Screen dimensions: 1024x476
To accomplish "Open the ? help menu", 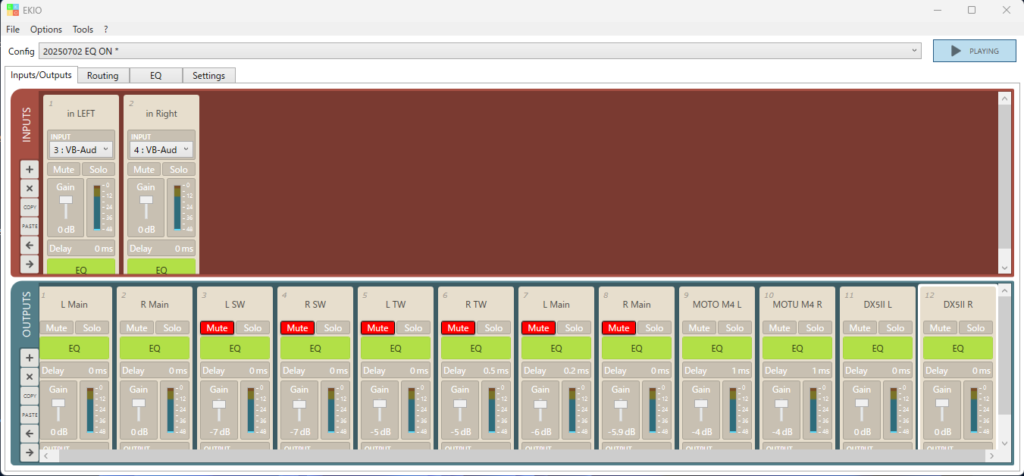I will click(106, 29).
